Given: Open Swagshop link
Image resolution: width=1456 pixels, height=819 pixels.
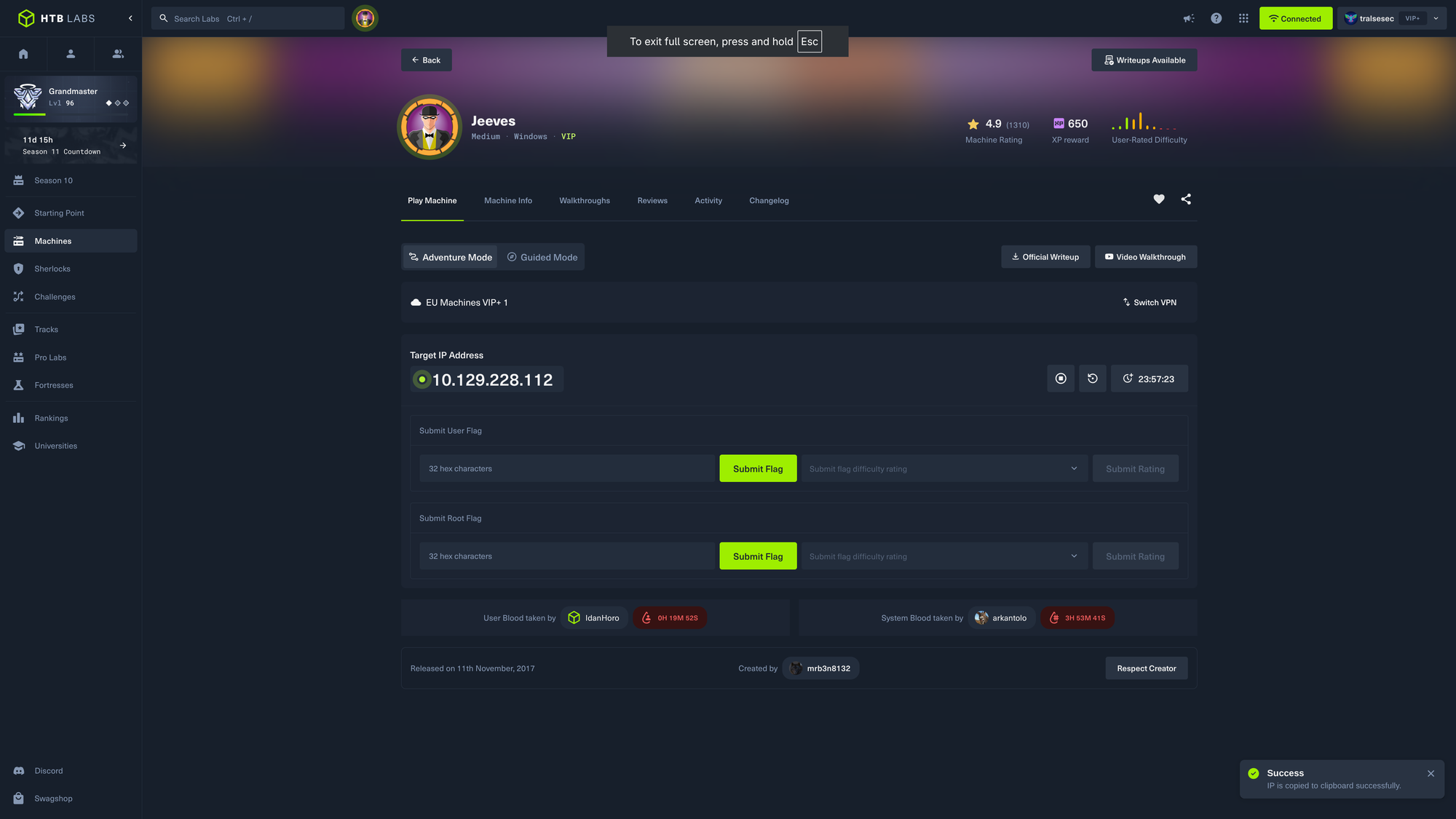Looking at the screenshot, I should [71, 799].
